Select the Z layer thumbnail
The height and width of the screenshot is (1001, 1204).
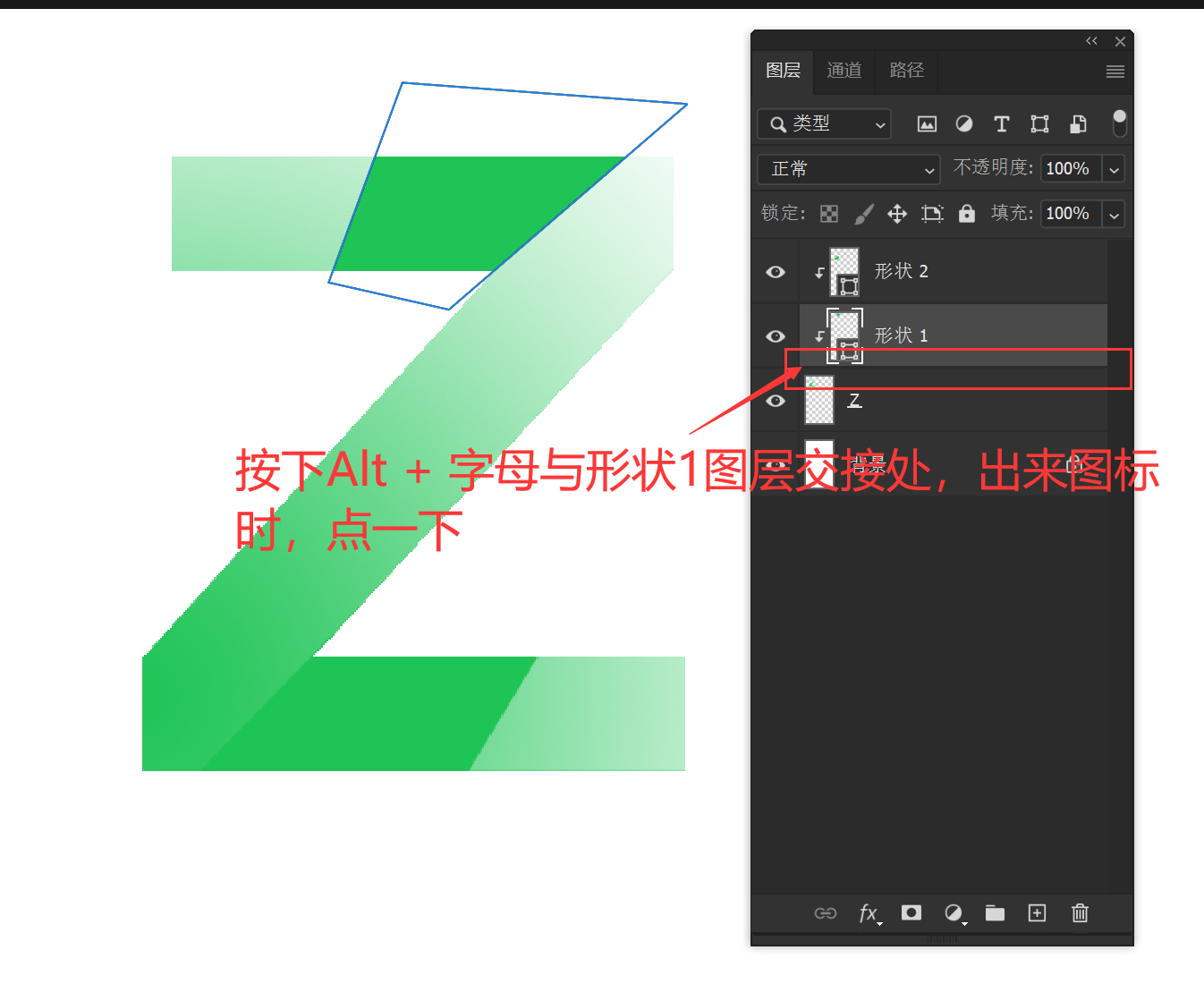point(819,401)
